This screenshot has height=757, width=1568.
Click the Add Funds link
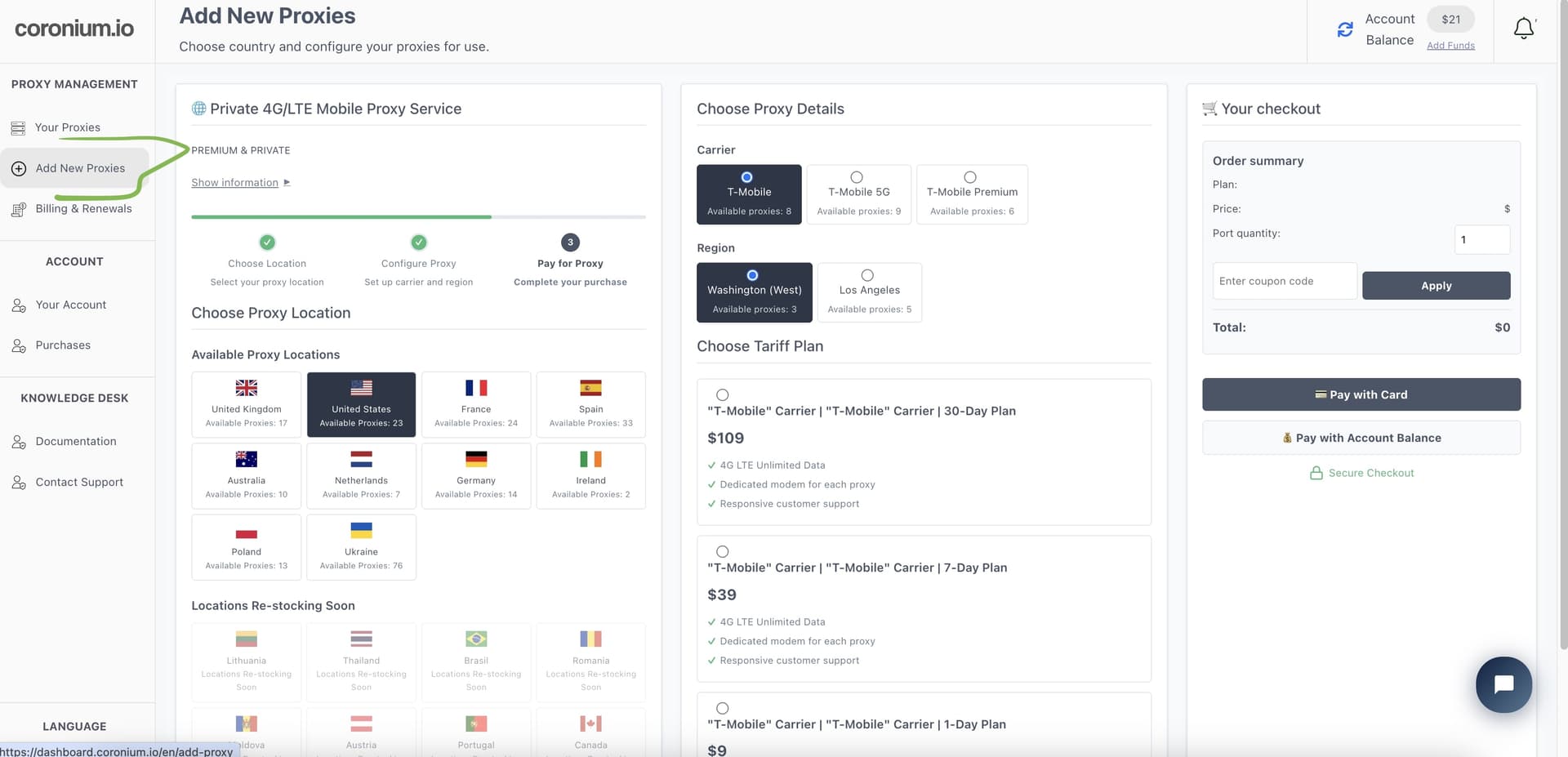pos(1451,45)
